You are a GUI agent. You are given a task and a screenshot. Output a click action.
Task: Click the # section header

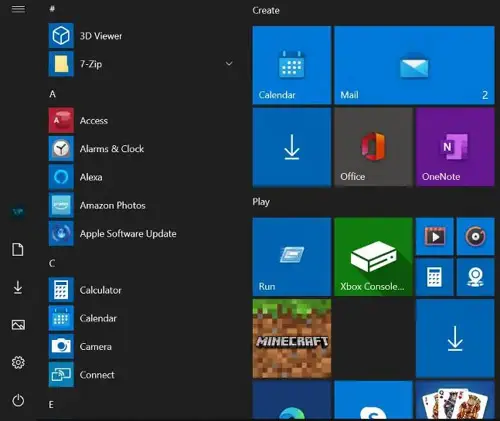click(x=52, y=9)
